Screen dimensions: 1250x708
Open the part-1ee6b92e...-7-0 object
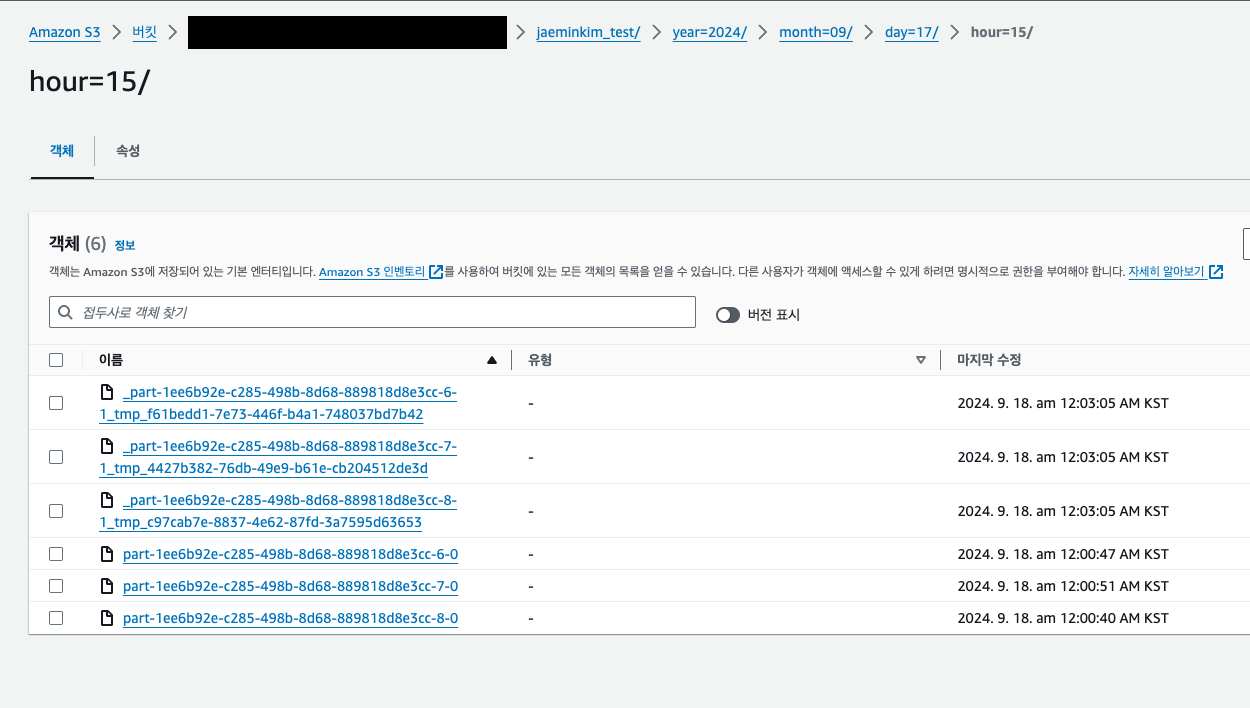(x=290, y=586)
